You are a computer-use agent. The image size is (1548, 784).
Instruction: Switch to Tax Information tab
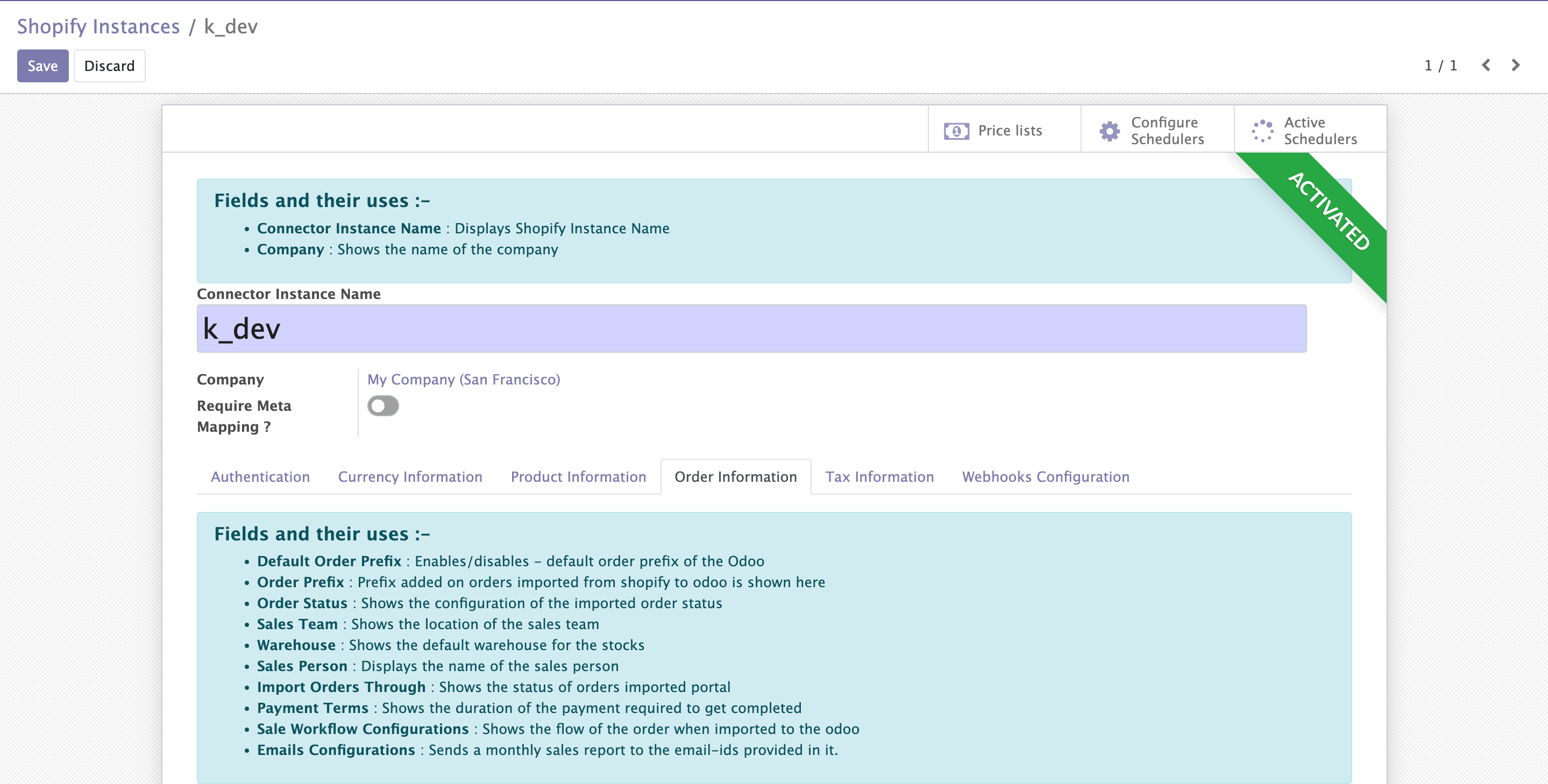pos(879,477)
